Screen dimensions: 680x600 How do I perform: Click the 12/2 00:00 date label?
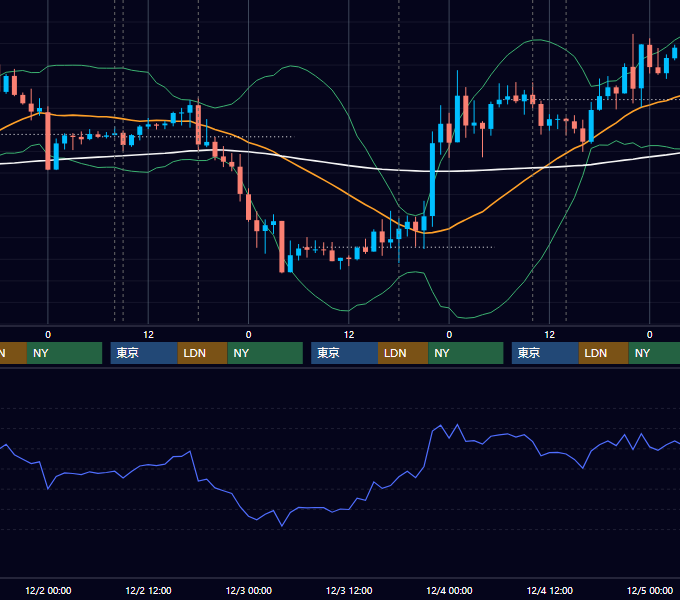[48, 590]
